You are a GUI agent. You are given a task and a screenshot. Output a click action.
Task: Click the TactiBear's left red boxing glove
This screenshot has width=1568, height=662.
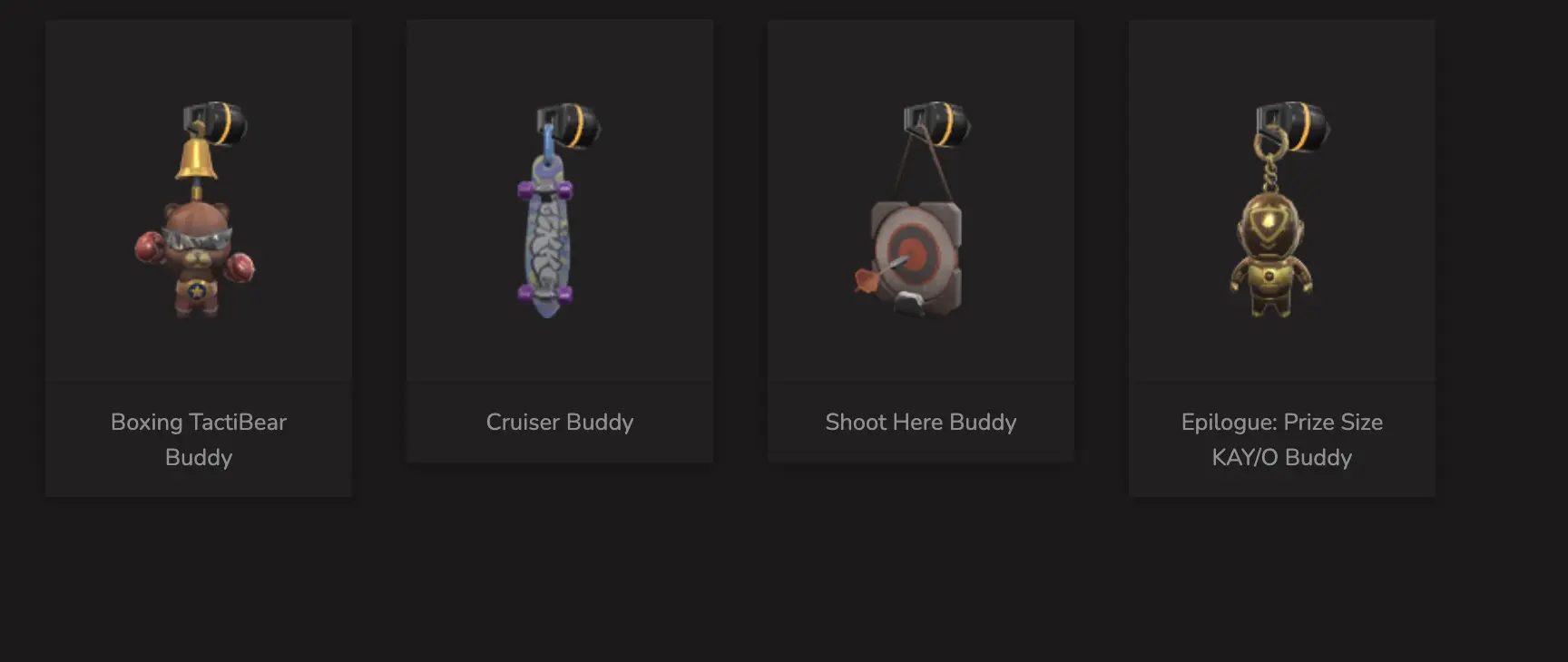pos(150,246)
